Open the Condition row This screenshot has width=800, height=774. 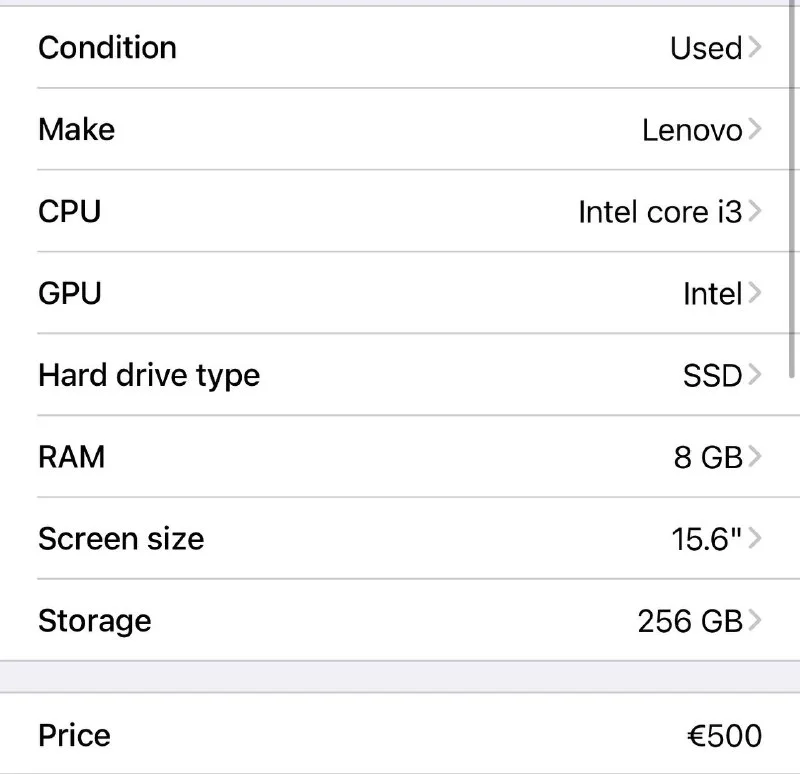(107, 47)
